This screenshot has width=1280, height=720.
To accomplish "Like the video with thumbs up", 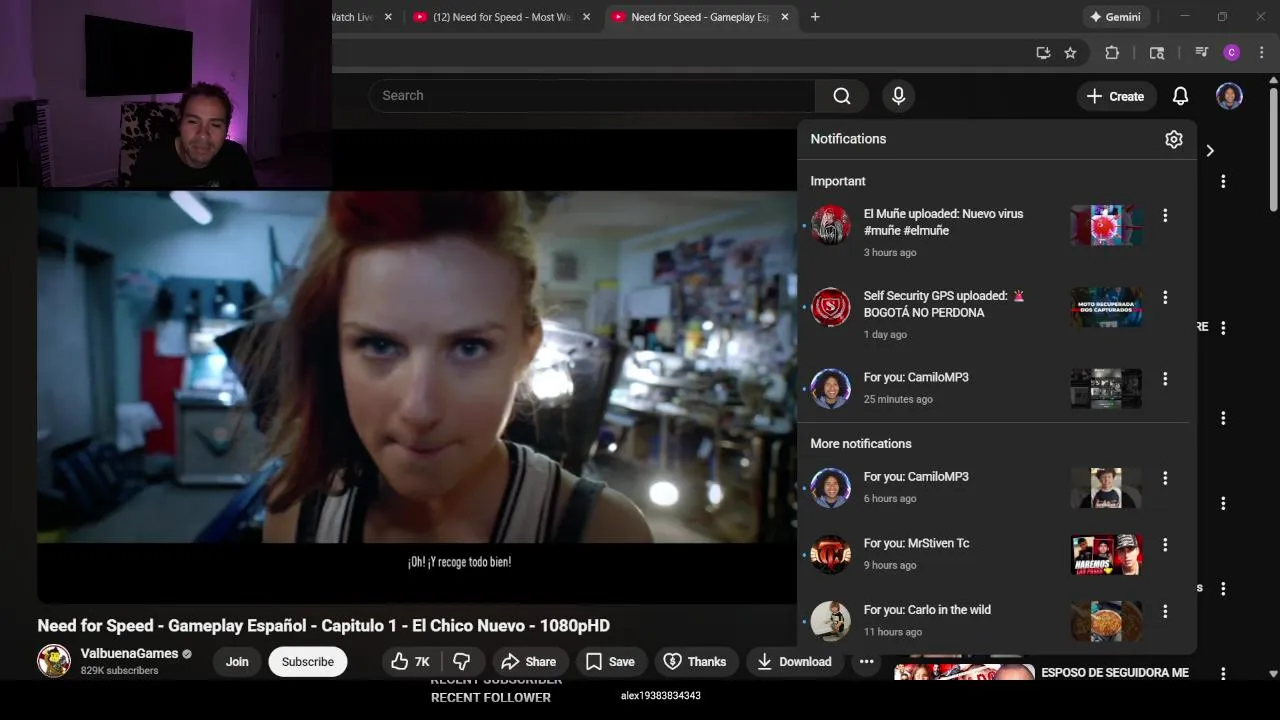I will click(x=410, y=661).
